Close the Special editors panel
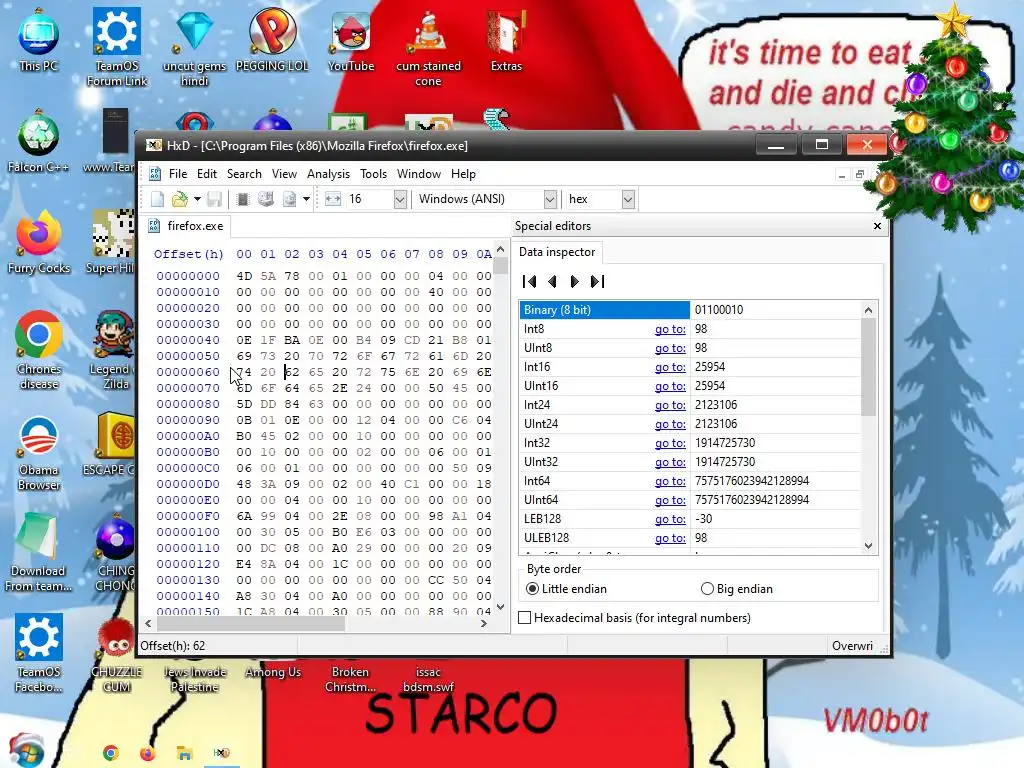The width and height of the screenshot is (1024, 768). pyautogui.click(x=877, y=226)
